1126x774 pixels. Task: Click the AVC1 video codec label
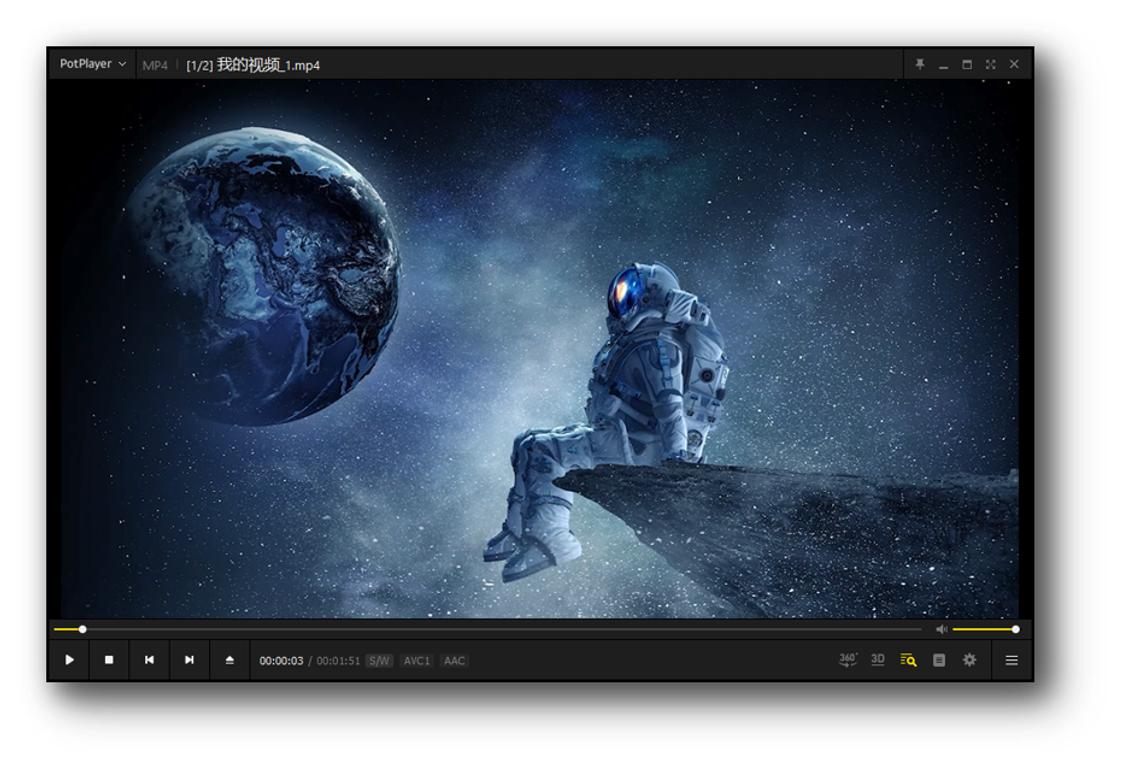tap(416, 661)
